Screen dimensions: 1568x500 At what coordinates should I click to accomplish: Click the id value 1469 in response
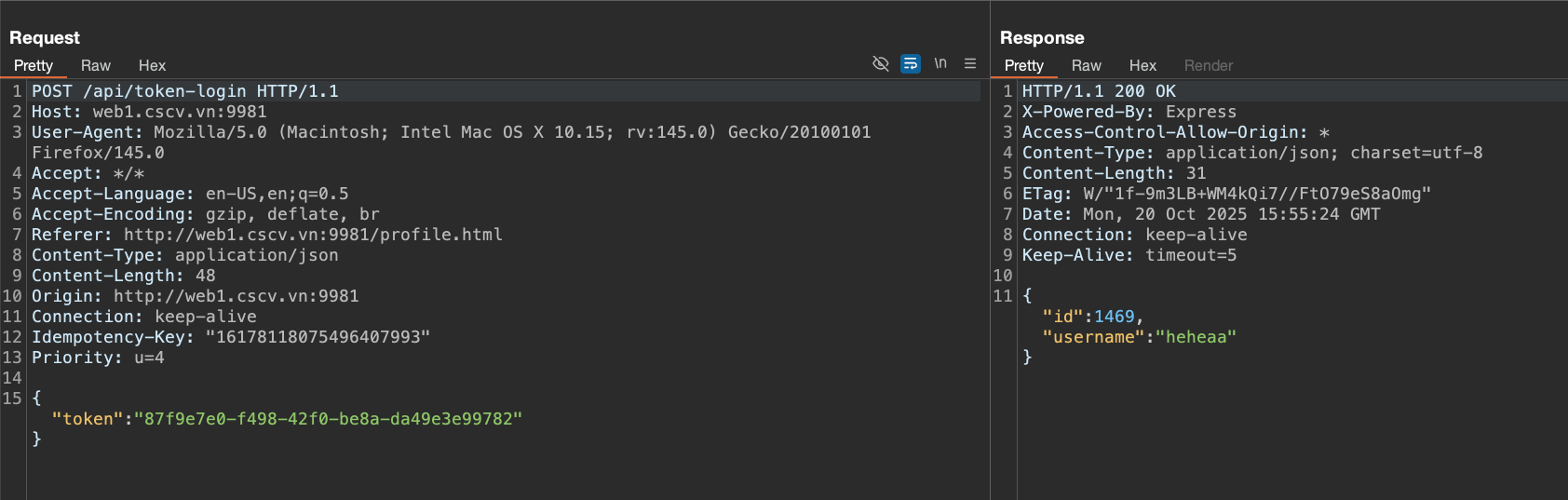click(x=1114, y=317)
